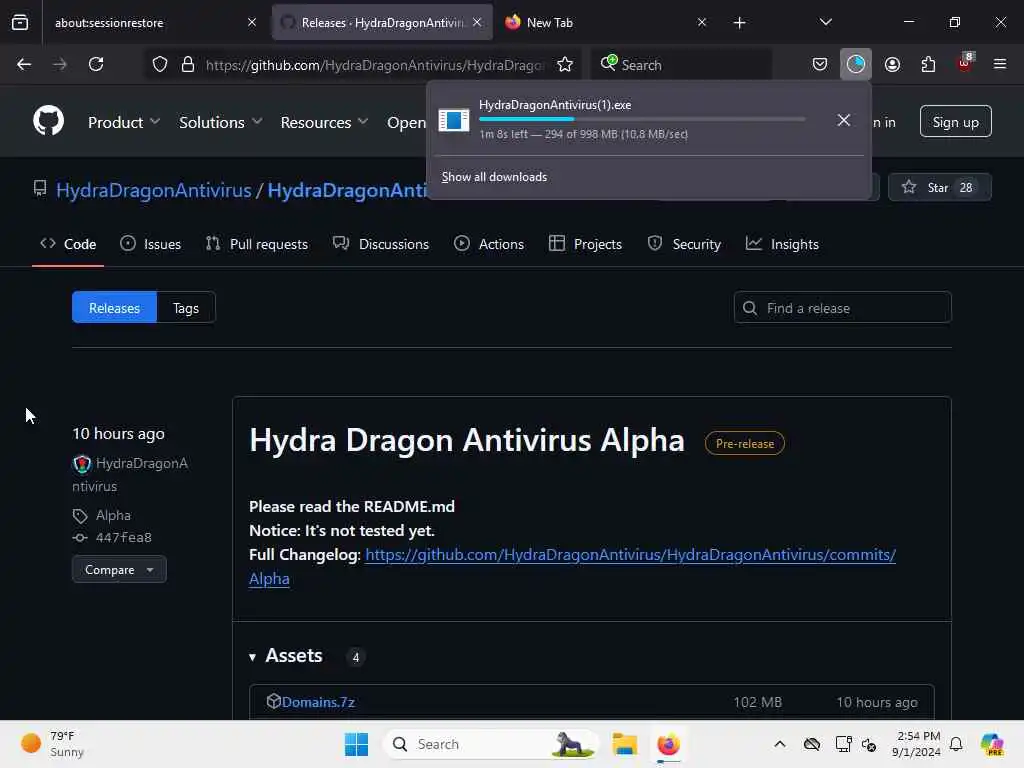
Task: Open the Firefox account icon
Action: [x=892, y=65]
